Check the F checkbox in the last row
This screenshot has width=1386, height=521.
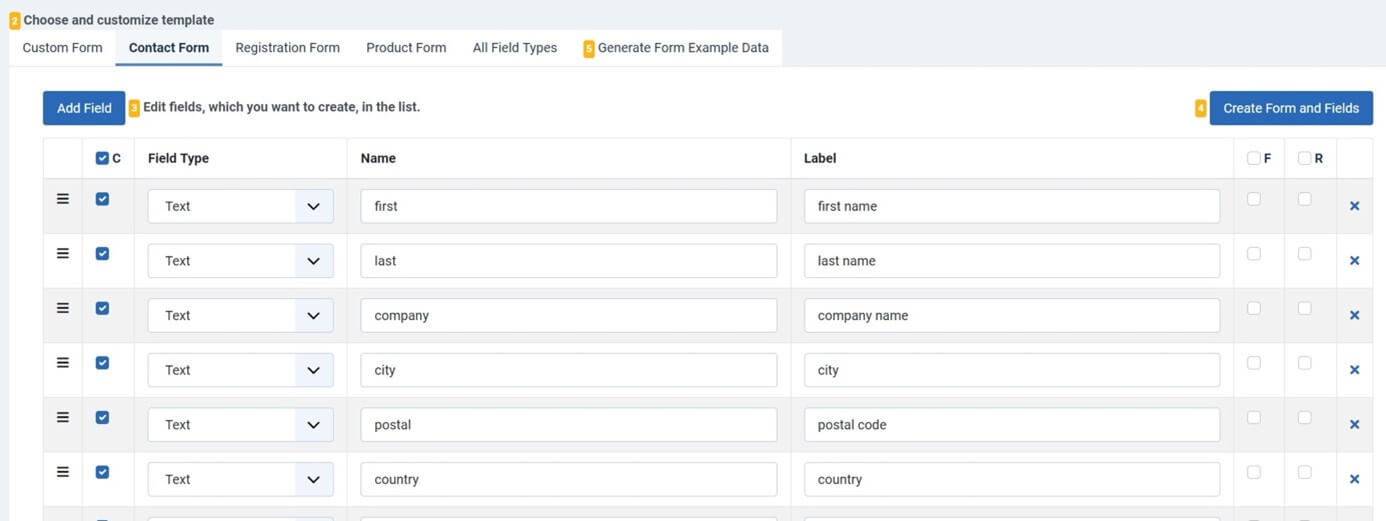coord(1254,254)
